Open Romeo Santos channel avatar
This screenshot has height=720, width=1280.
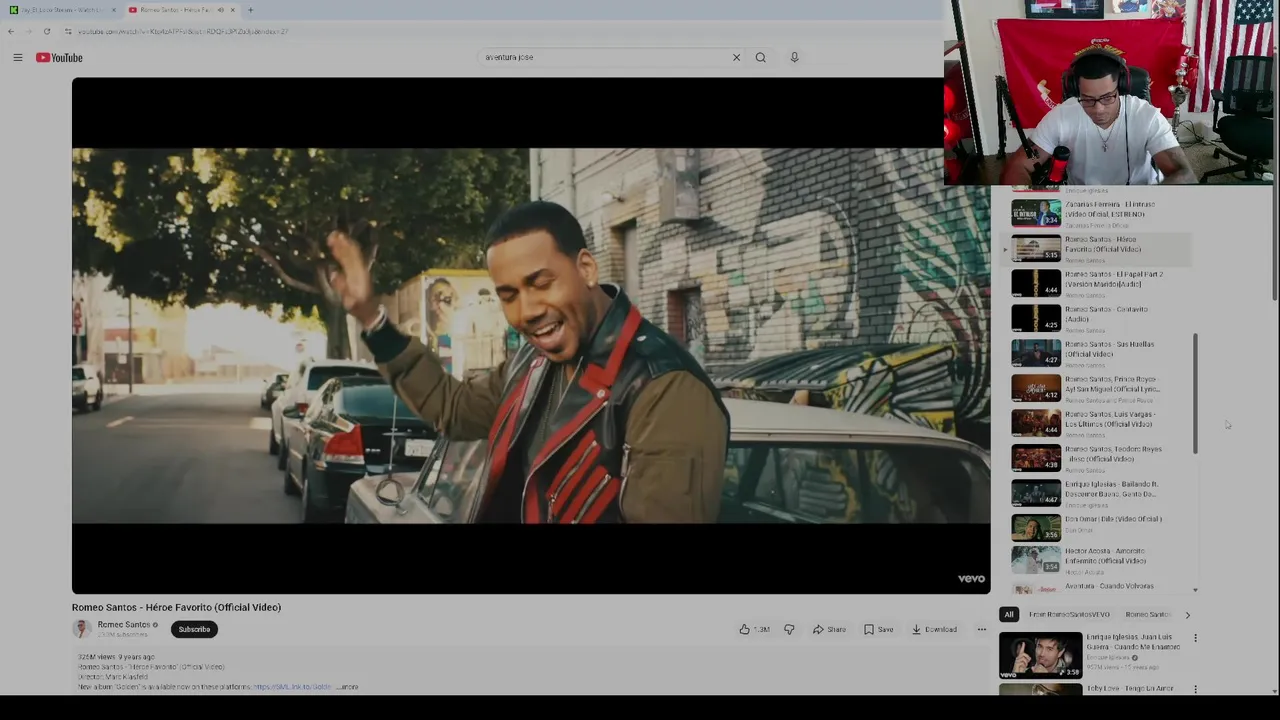point(81,629)
